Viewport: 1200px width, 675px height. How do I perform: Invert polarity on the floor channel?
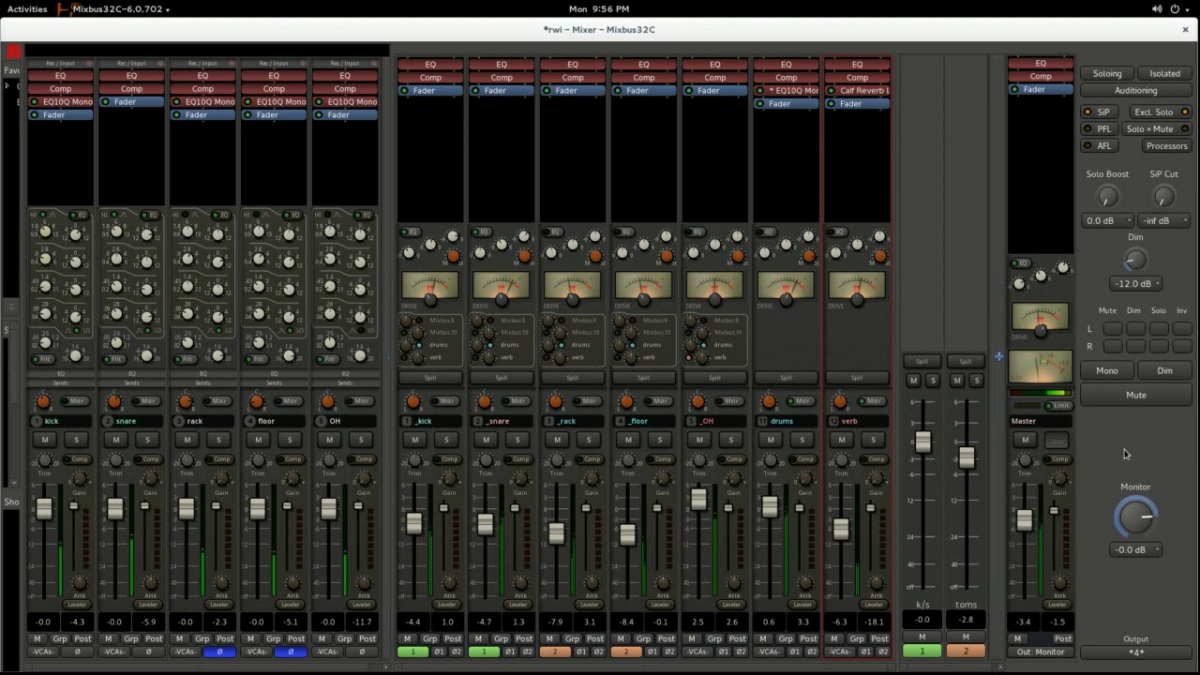coord(290,652)
